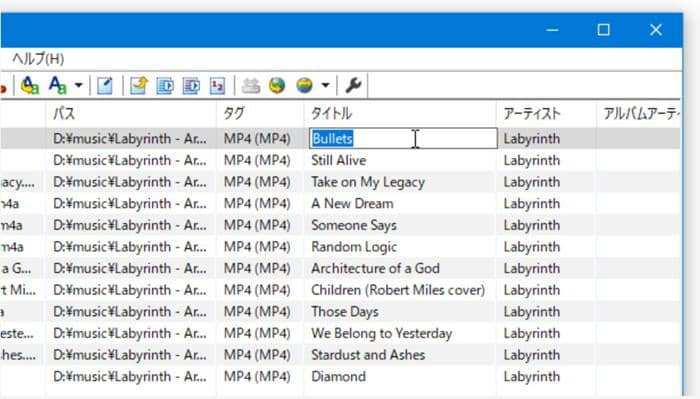Expand the dropdown beside the tag sources globe
The height and width of the screenshot is (399, 700).
(325, 85)
